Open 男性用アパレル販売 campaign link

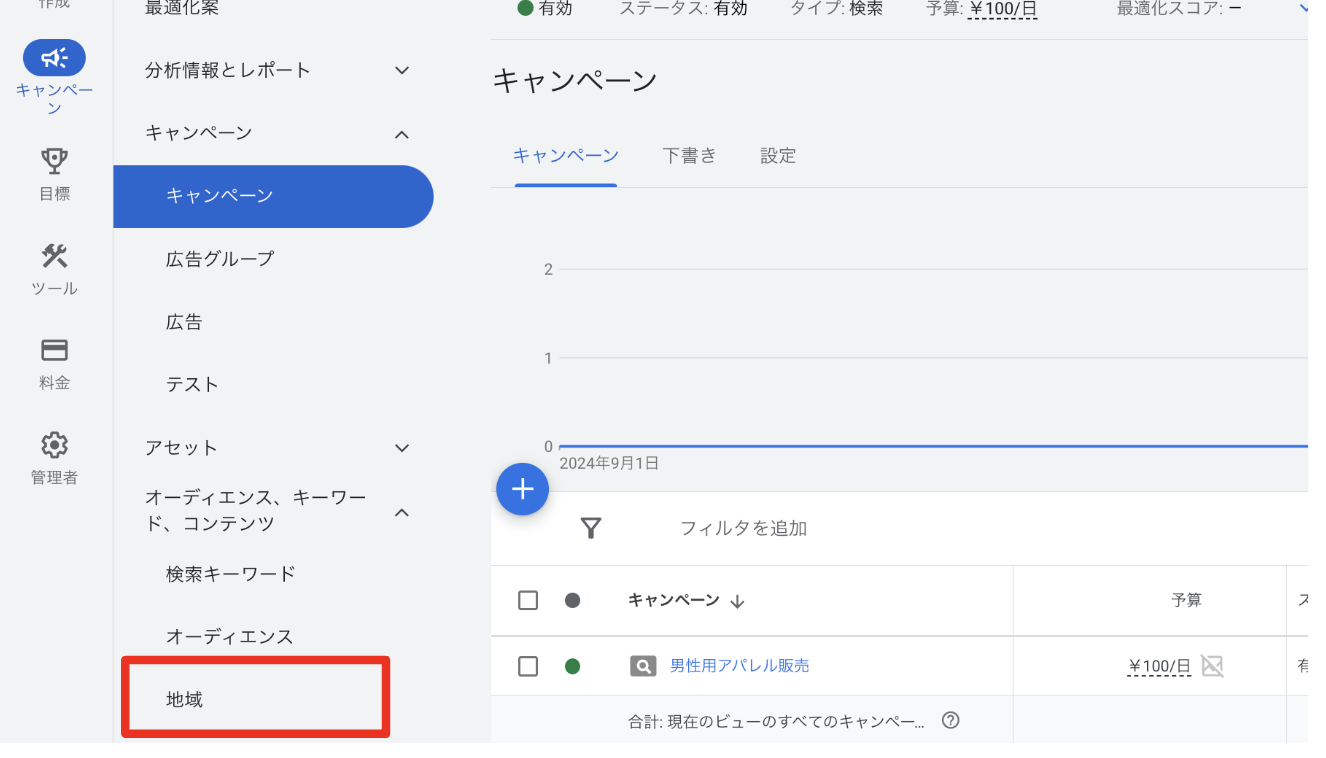click(739, 666)
